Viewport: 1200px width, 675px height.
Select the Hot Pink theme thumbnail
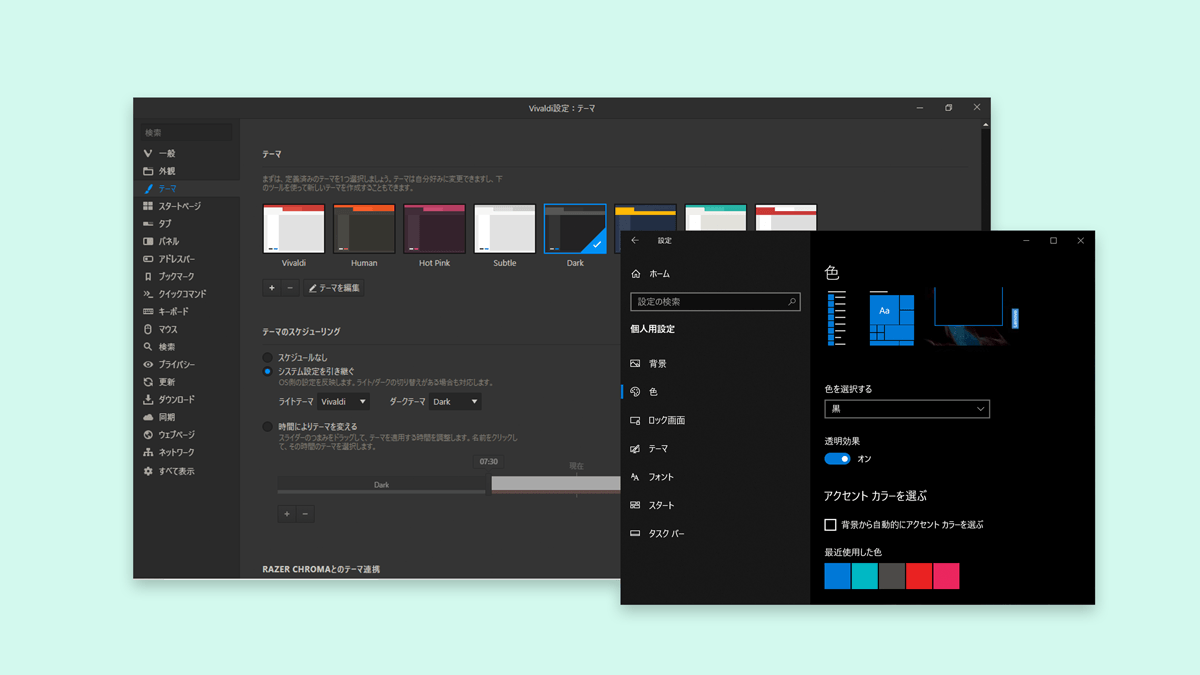(x=434, y=229)
